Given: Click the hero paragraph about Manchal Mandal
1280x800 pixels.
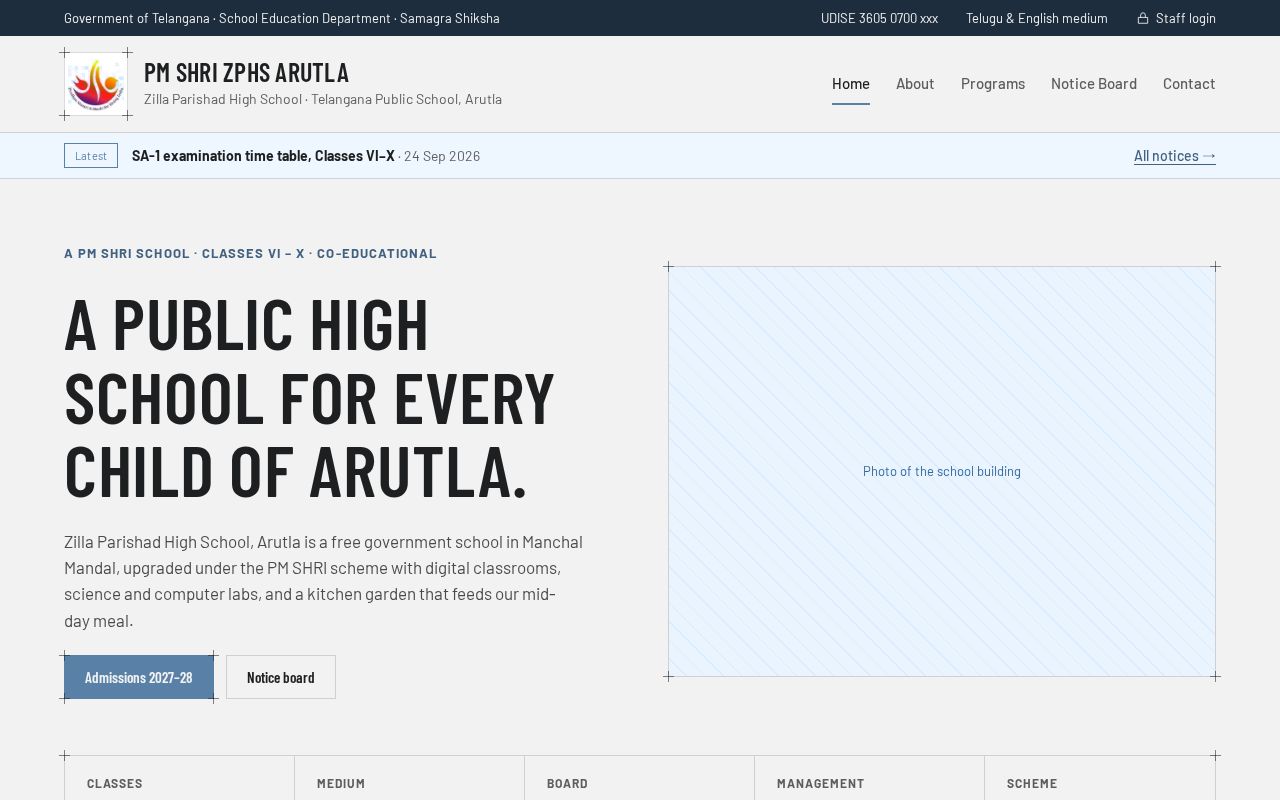Looking at the screenshot, I should pos(324,581).
